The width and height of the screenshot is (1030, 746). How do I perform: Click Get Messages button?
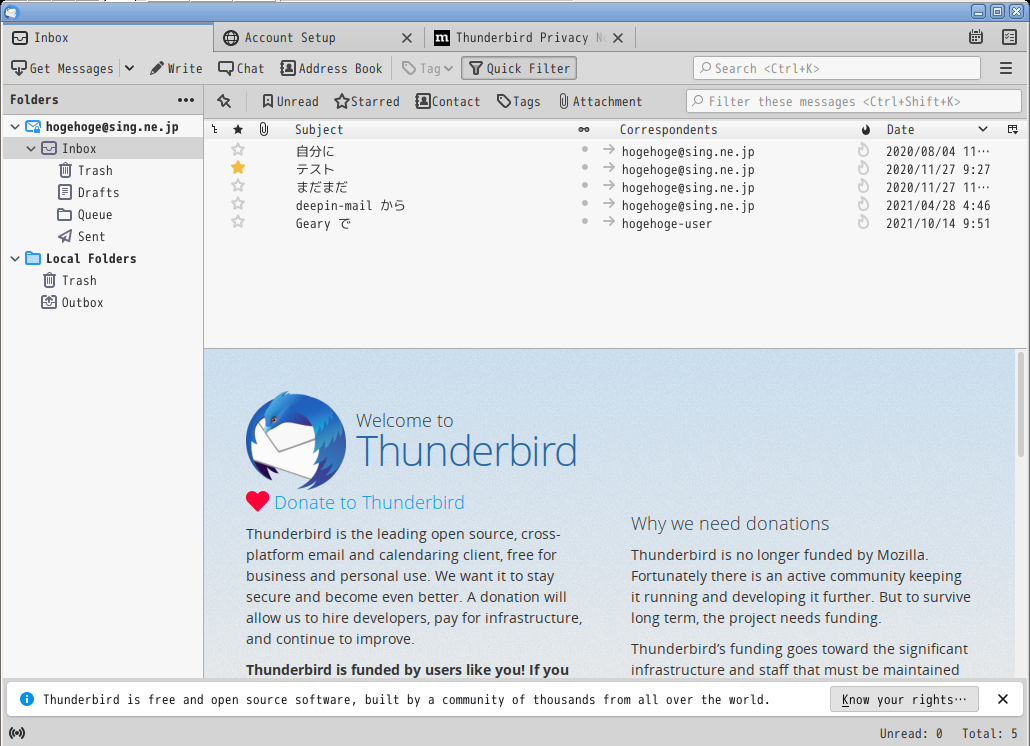pos(62,68)
